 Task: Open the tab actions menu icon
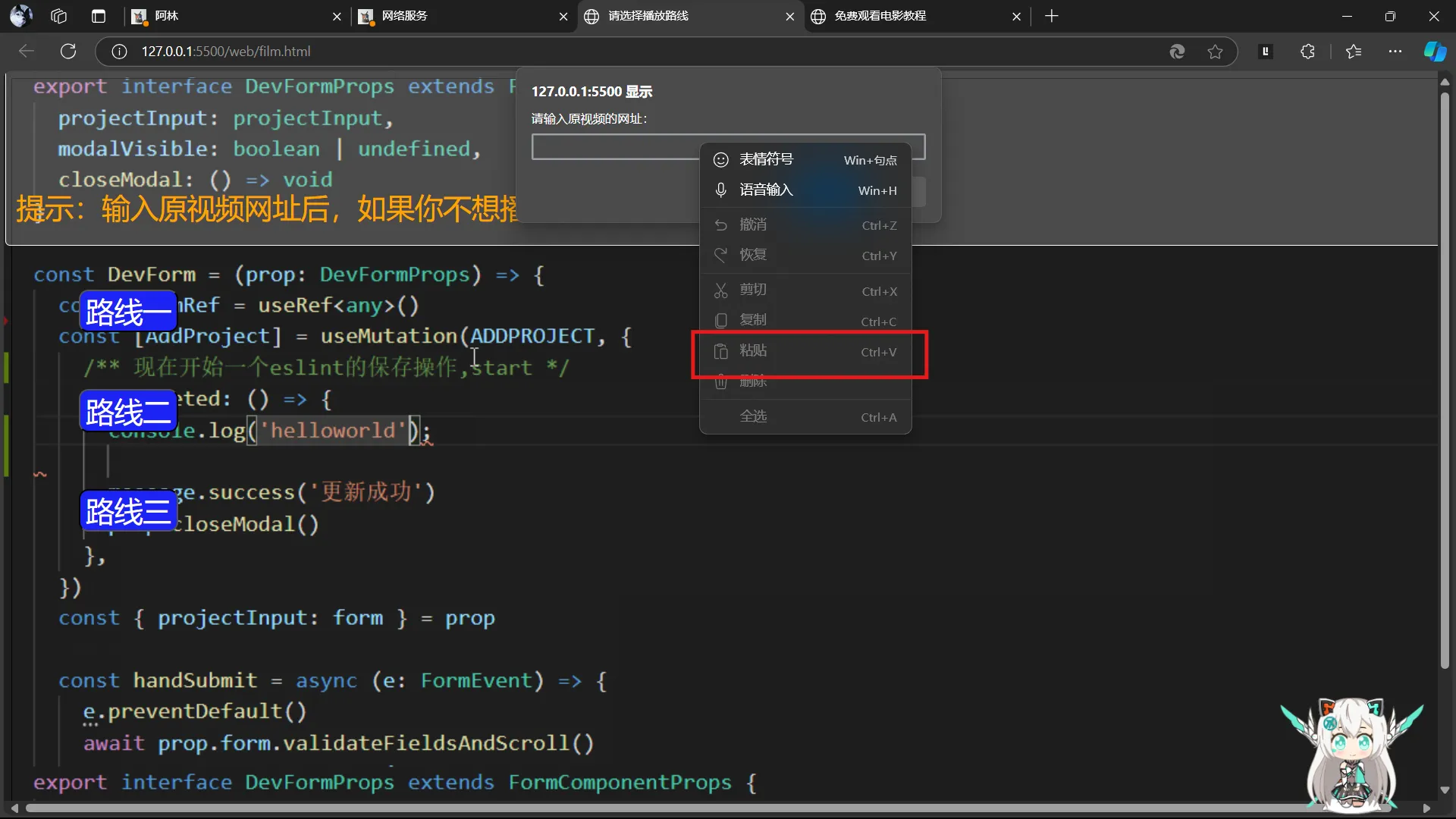pos(99,16)
